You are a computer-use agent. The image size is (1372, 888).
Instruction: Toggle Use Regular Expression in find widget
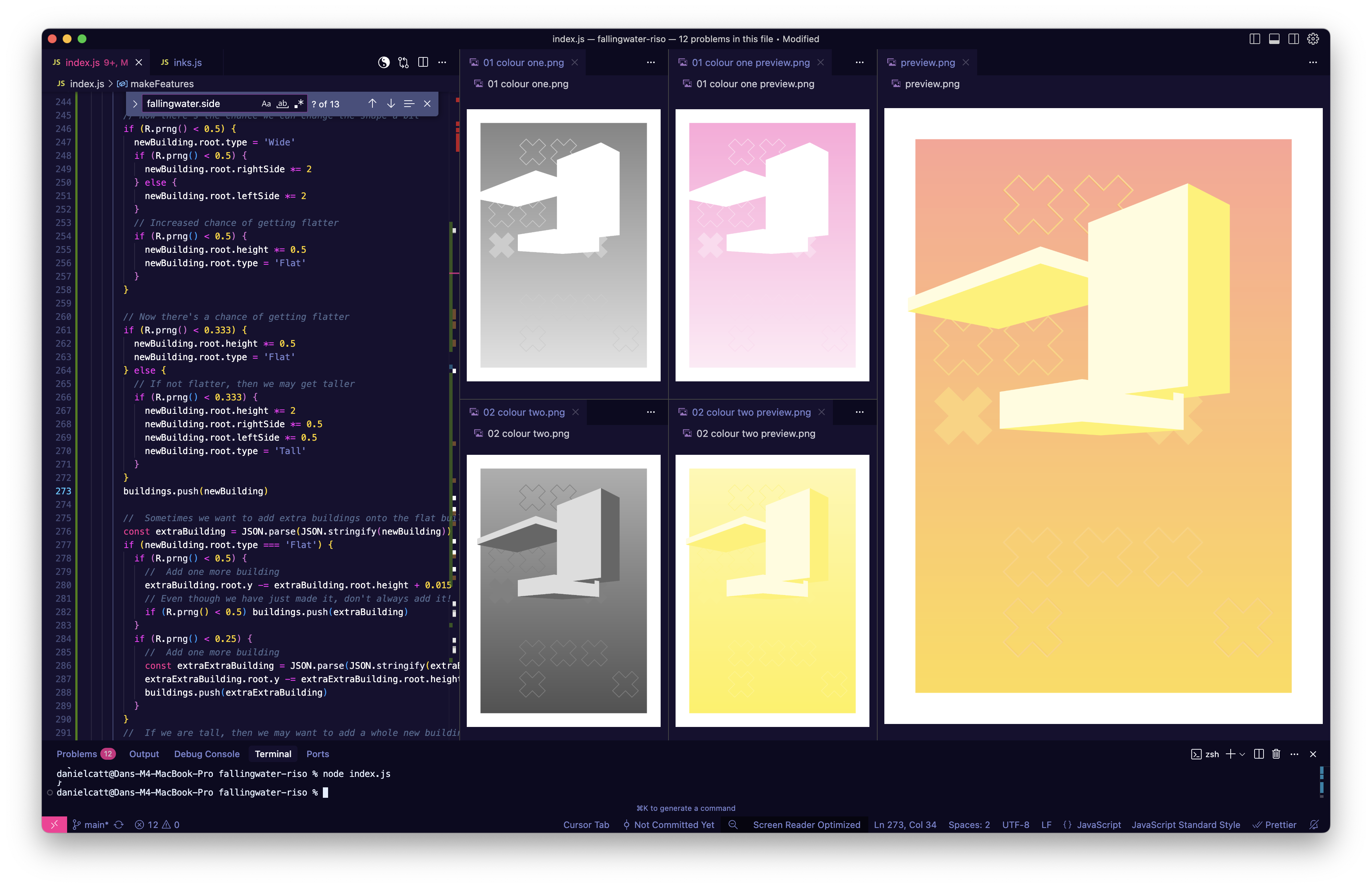(x=299, y=104)
